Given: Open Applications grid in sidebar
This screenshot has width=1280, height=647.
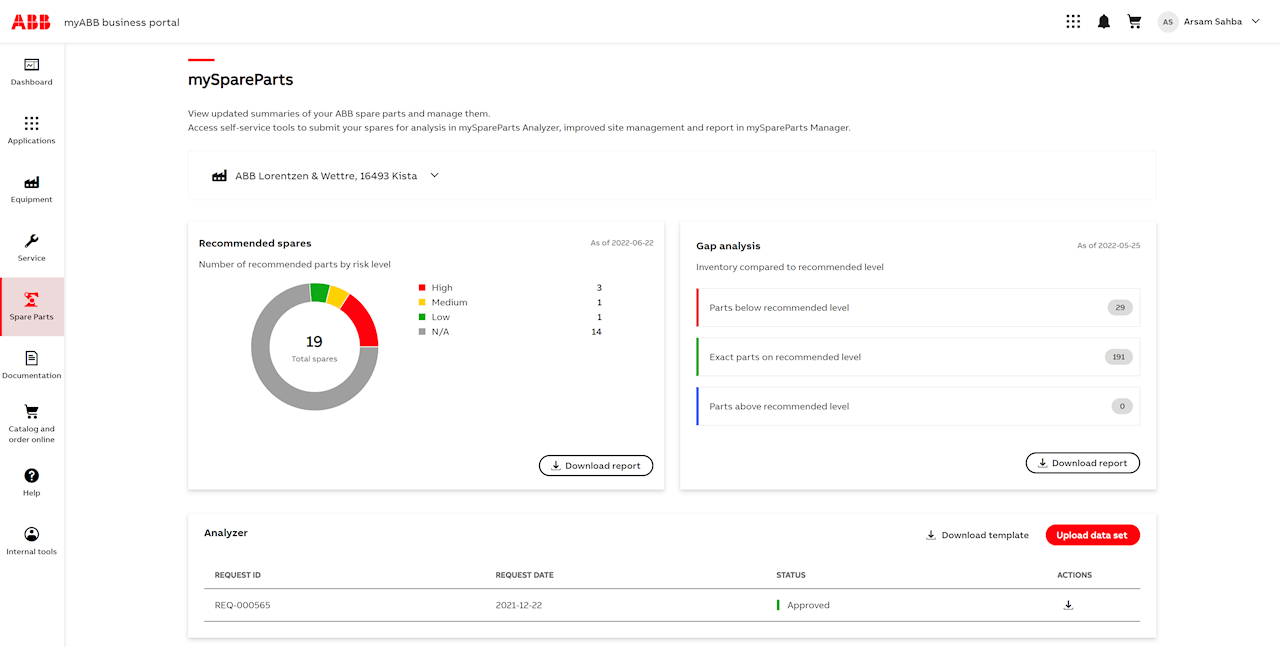Looking at the screenshot, I should point(31,124).
